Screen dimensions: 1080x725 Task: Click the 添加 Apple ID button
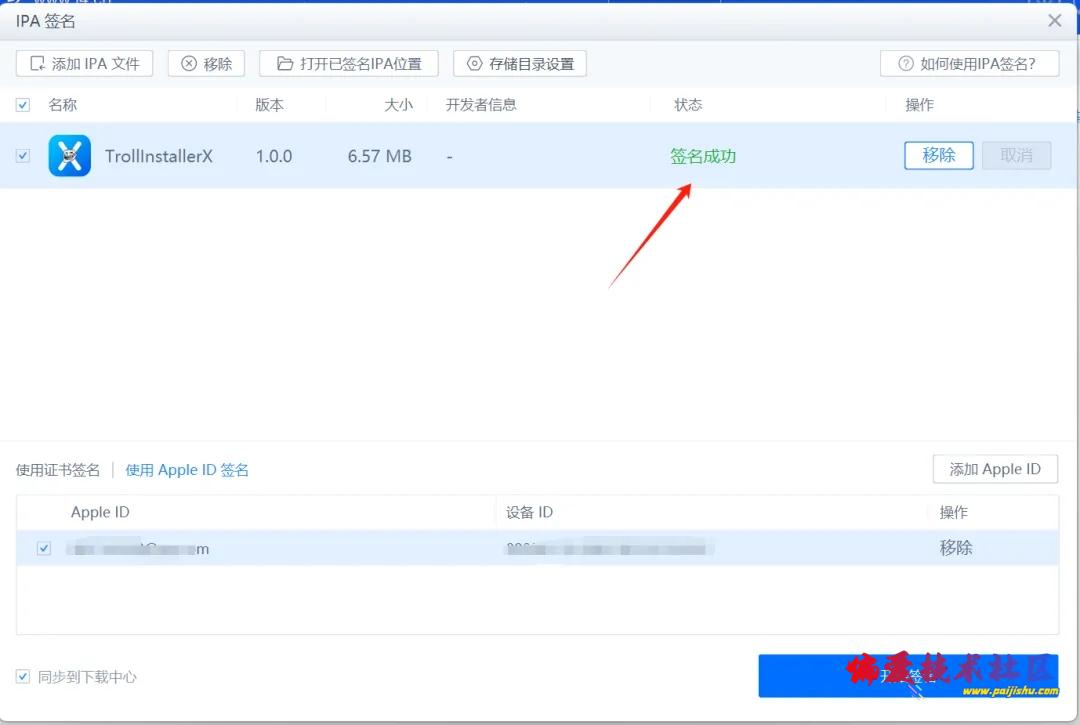pos(995,469)
